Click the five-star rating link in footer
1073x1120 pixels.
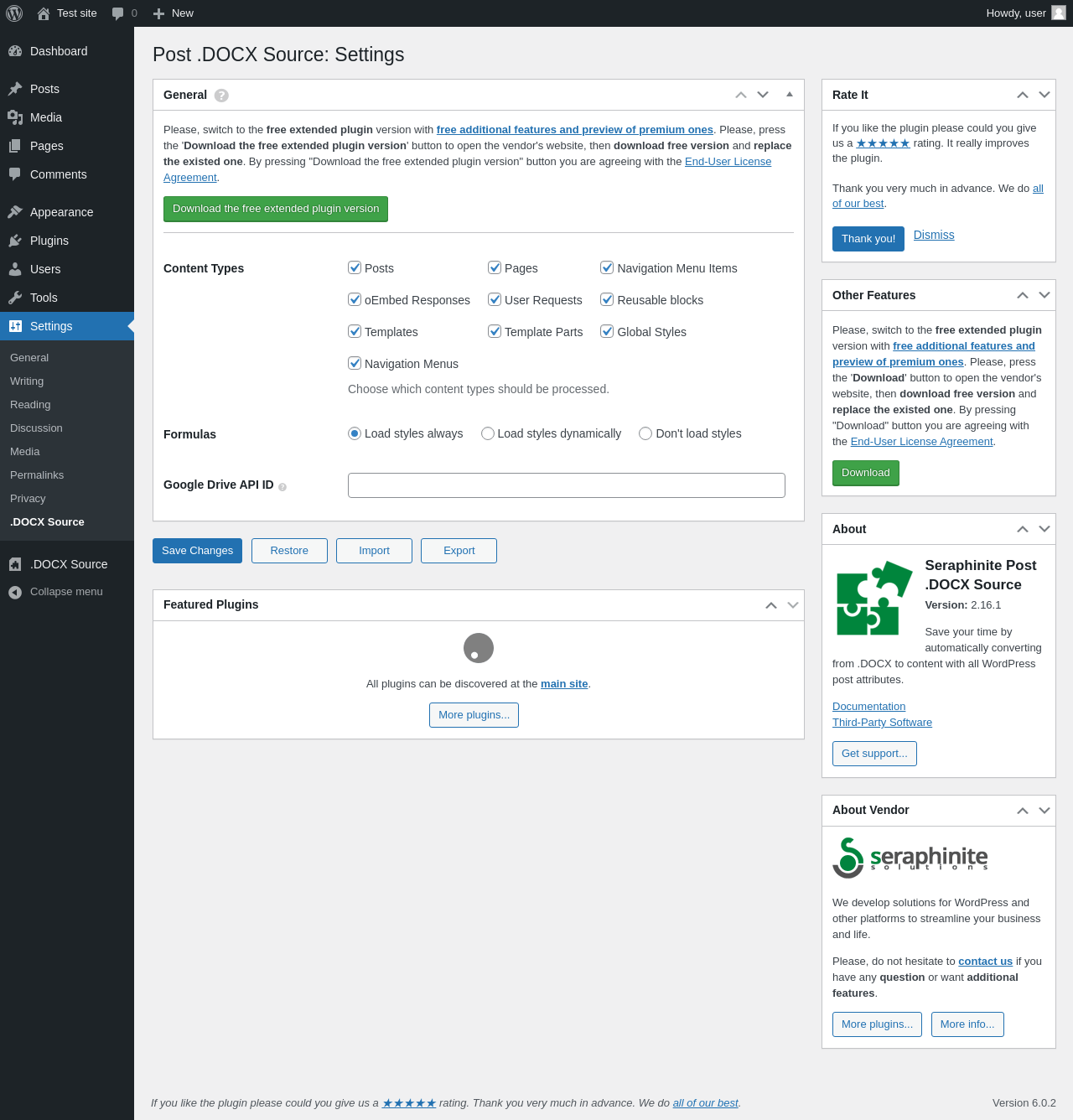409,1103
